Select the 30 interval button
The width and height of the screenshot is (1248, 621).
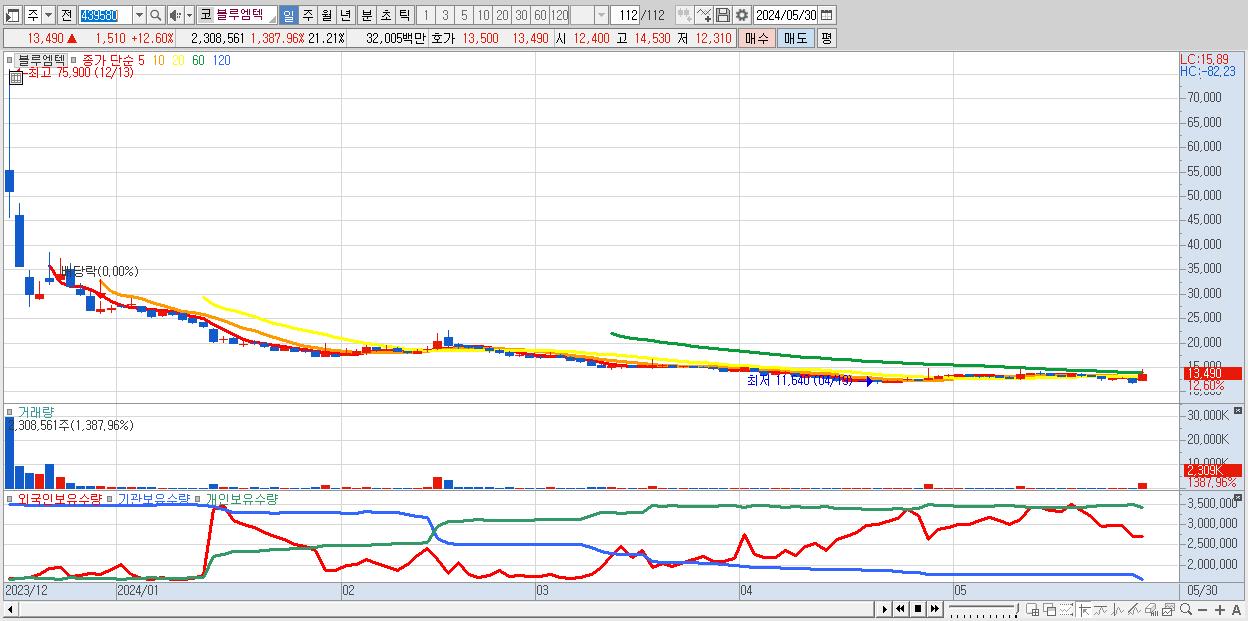pyautogui.click(x=521, y=15)
